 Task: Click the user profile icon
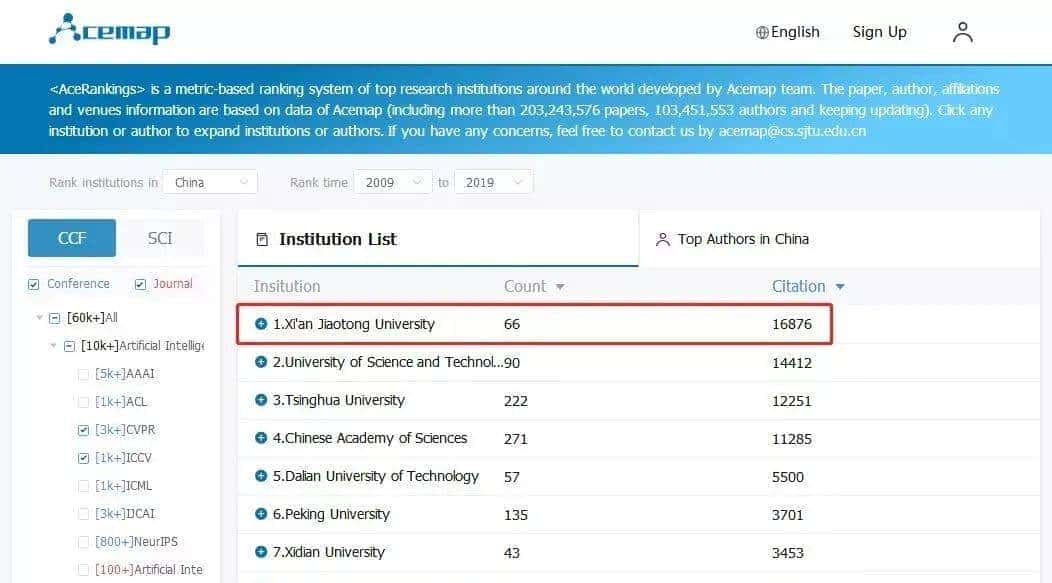pos(962,32)
